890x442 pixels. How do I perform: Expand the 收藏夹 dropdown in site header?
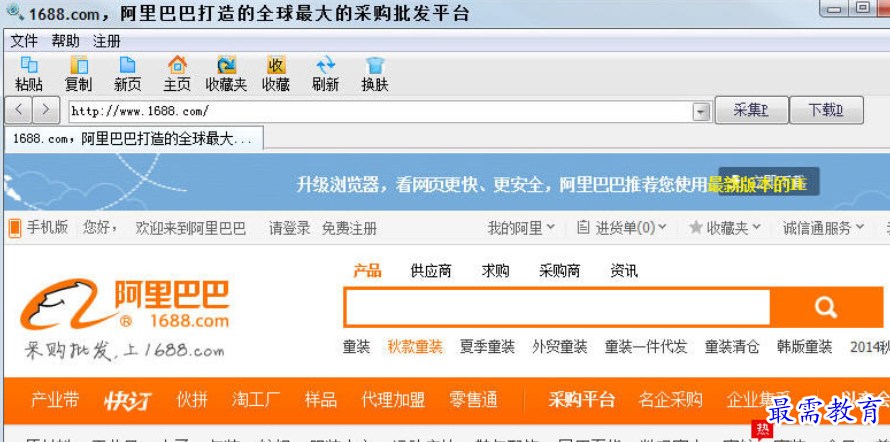725,229
